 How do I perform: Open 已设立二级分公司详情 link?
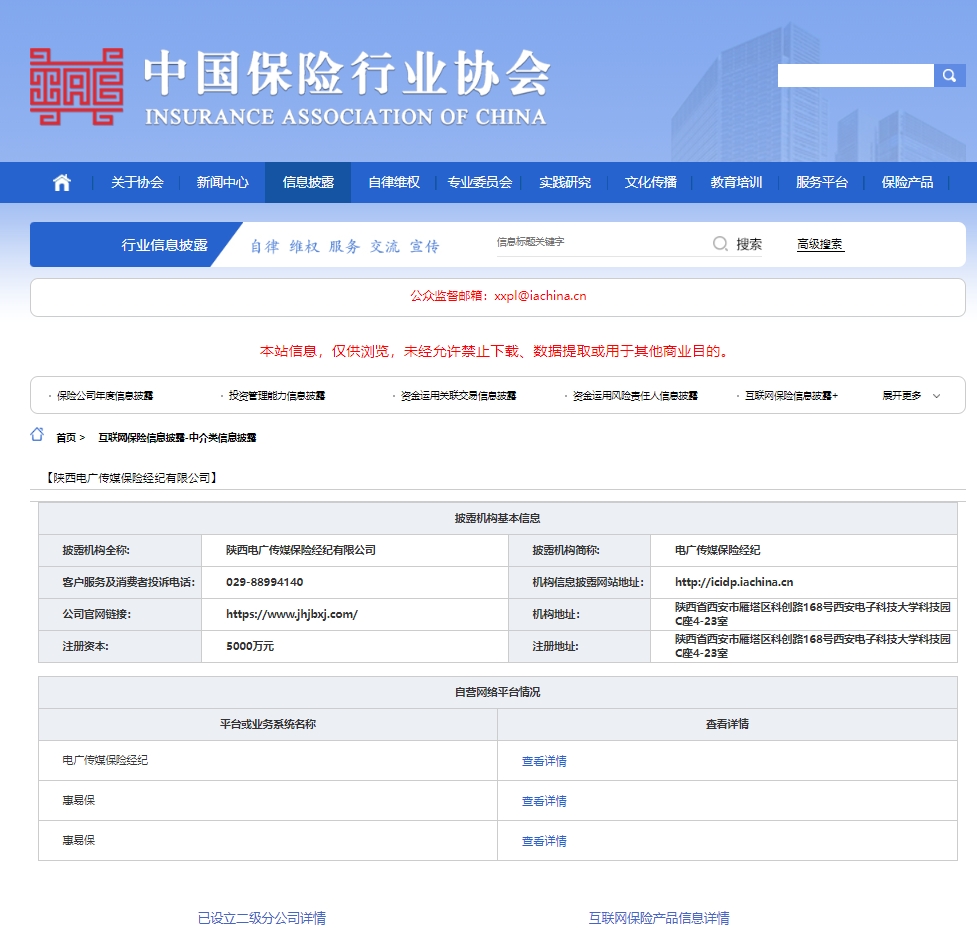click(262, 918)
